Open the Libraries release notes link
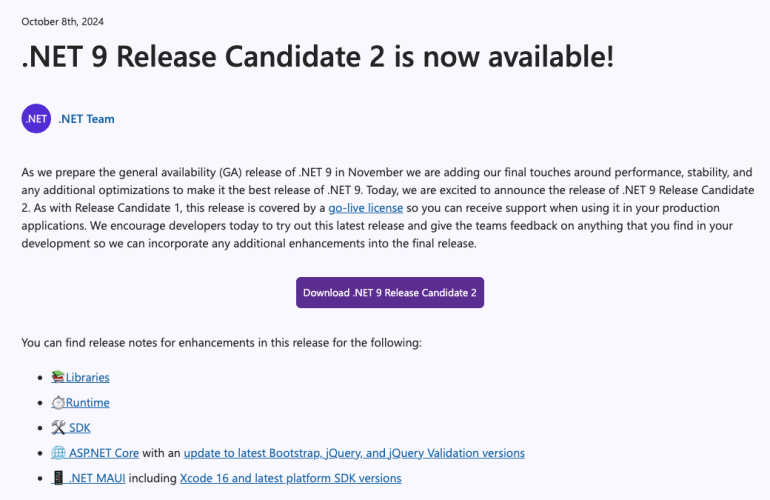Image resolution: width=770 pixels, height=500 pixels. click(x=88, y=377)
